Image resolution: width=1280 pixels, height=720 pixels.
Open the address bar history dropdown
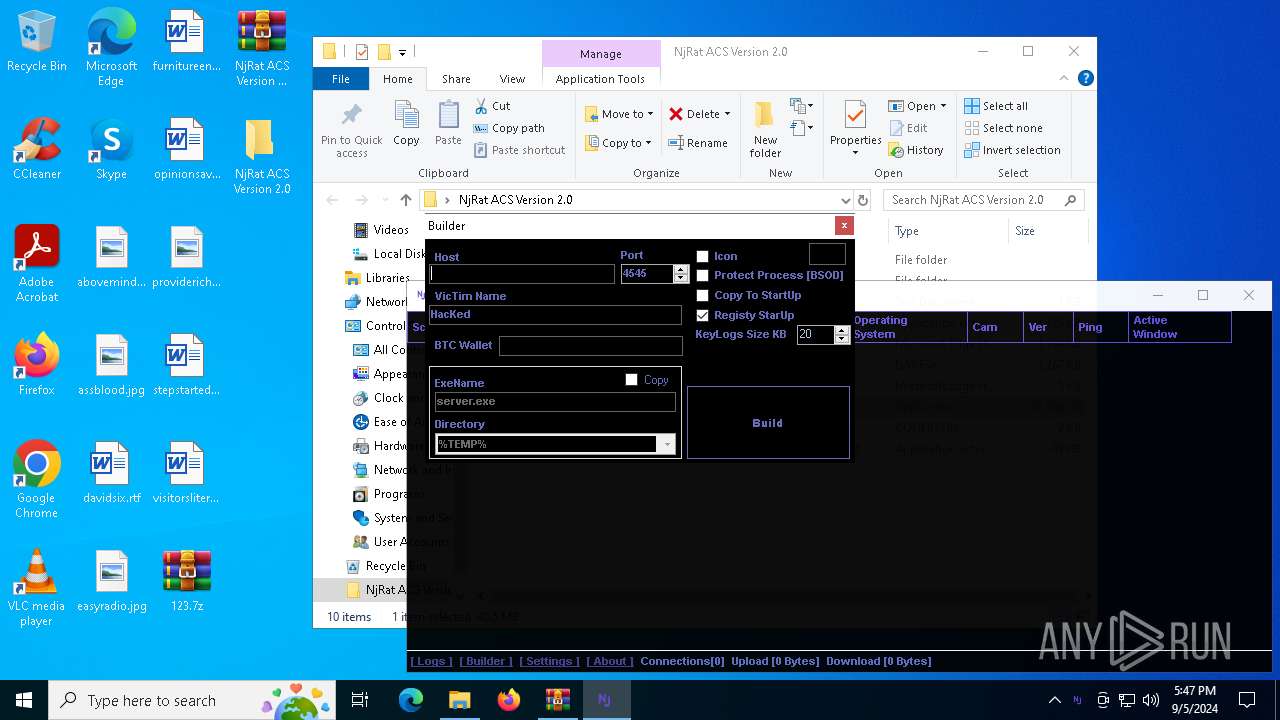845,200
